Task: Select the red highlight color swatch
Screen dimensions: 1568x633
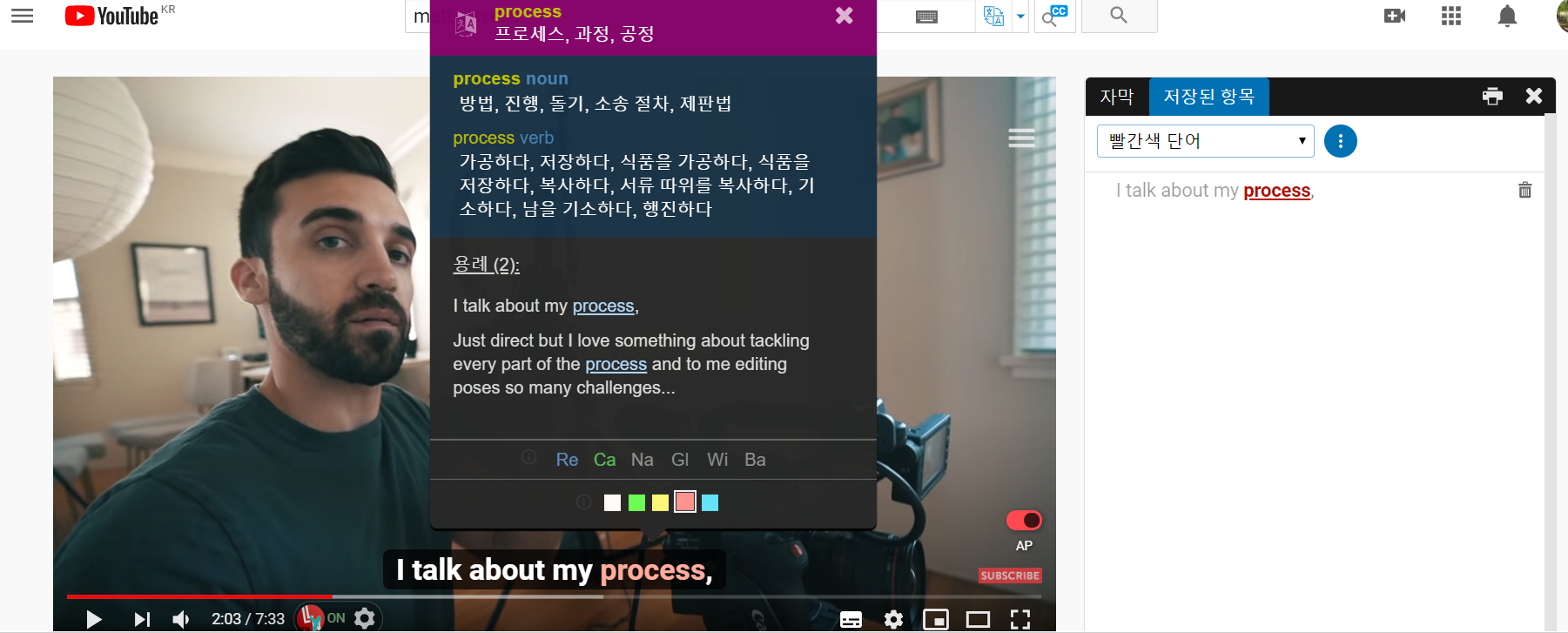Action: tap(685, 502)
